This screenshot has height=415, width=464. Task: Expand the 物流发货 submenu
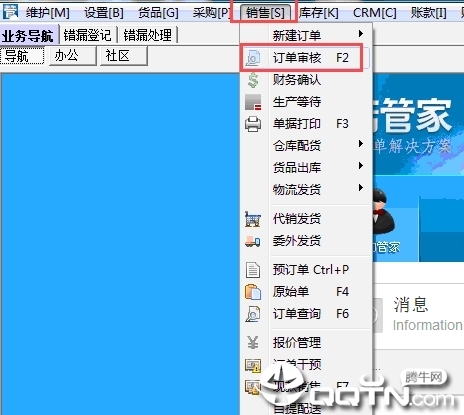pyautogui.click(x=360, y=188)
